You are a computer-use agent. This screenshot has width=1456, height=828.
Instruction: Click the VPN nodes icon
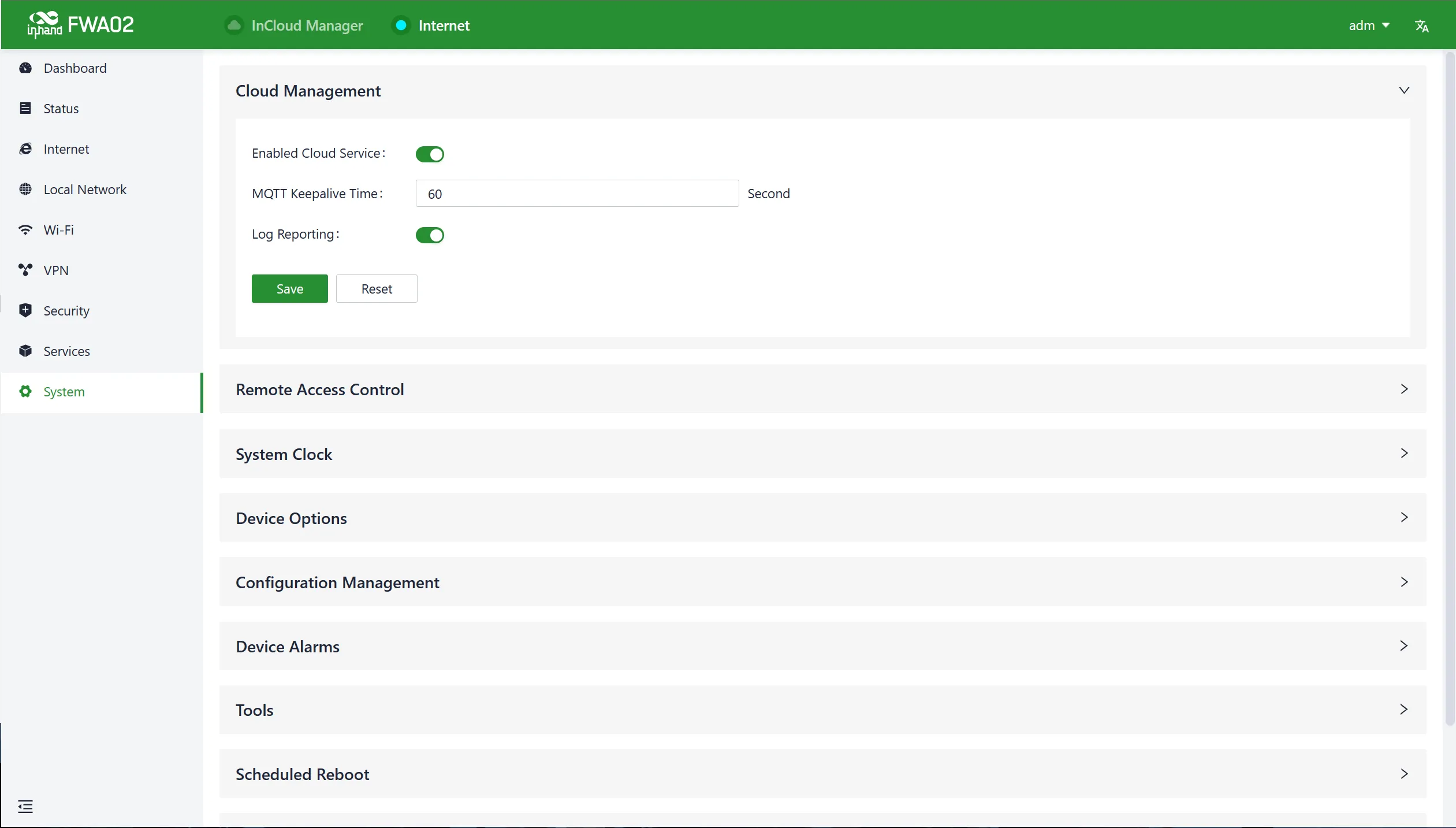pos(25,270)
